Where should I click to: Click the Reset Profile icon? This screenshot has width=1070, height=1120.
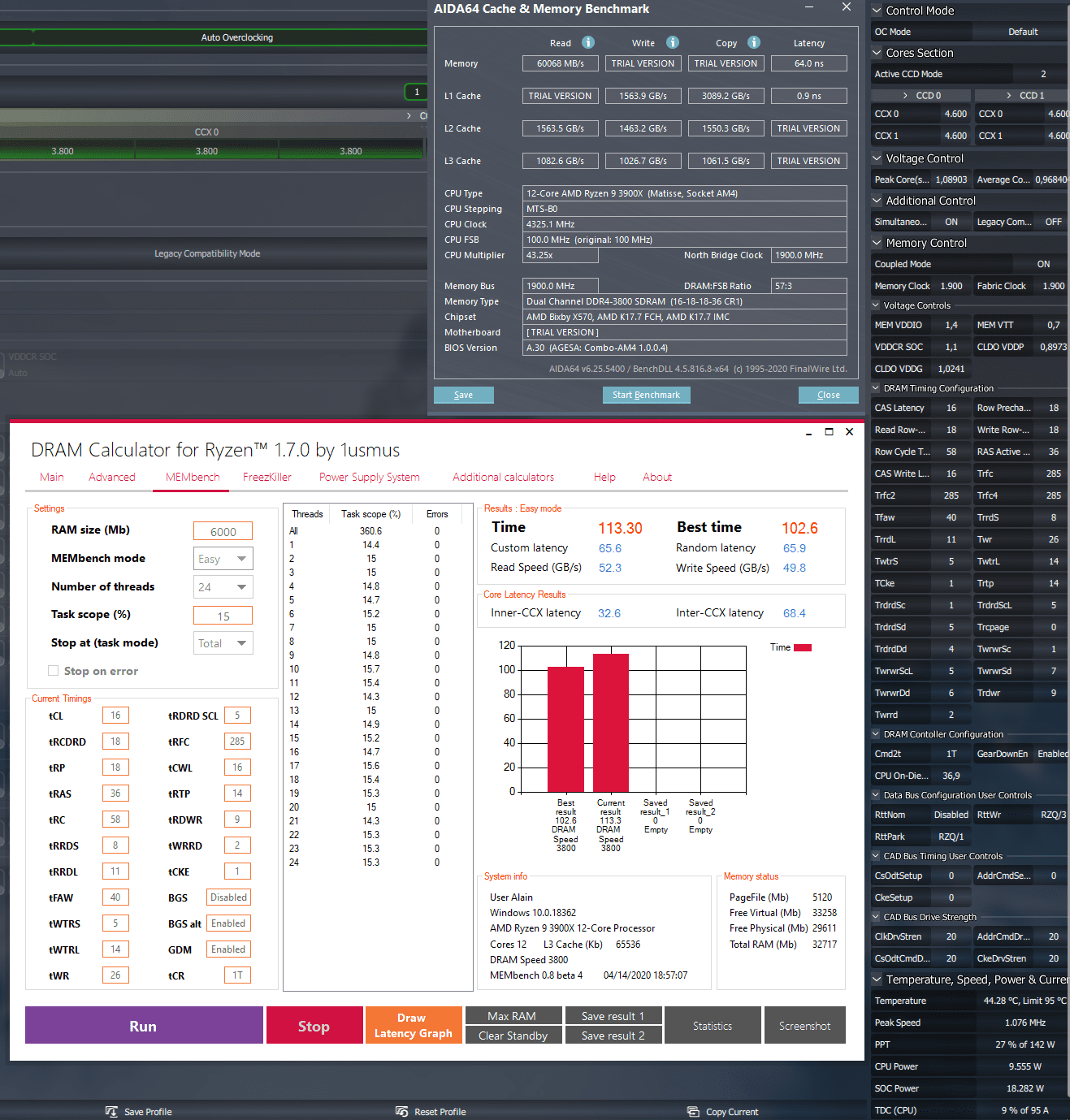point(401,1111)
